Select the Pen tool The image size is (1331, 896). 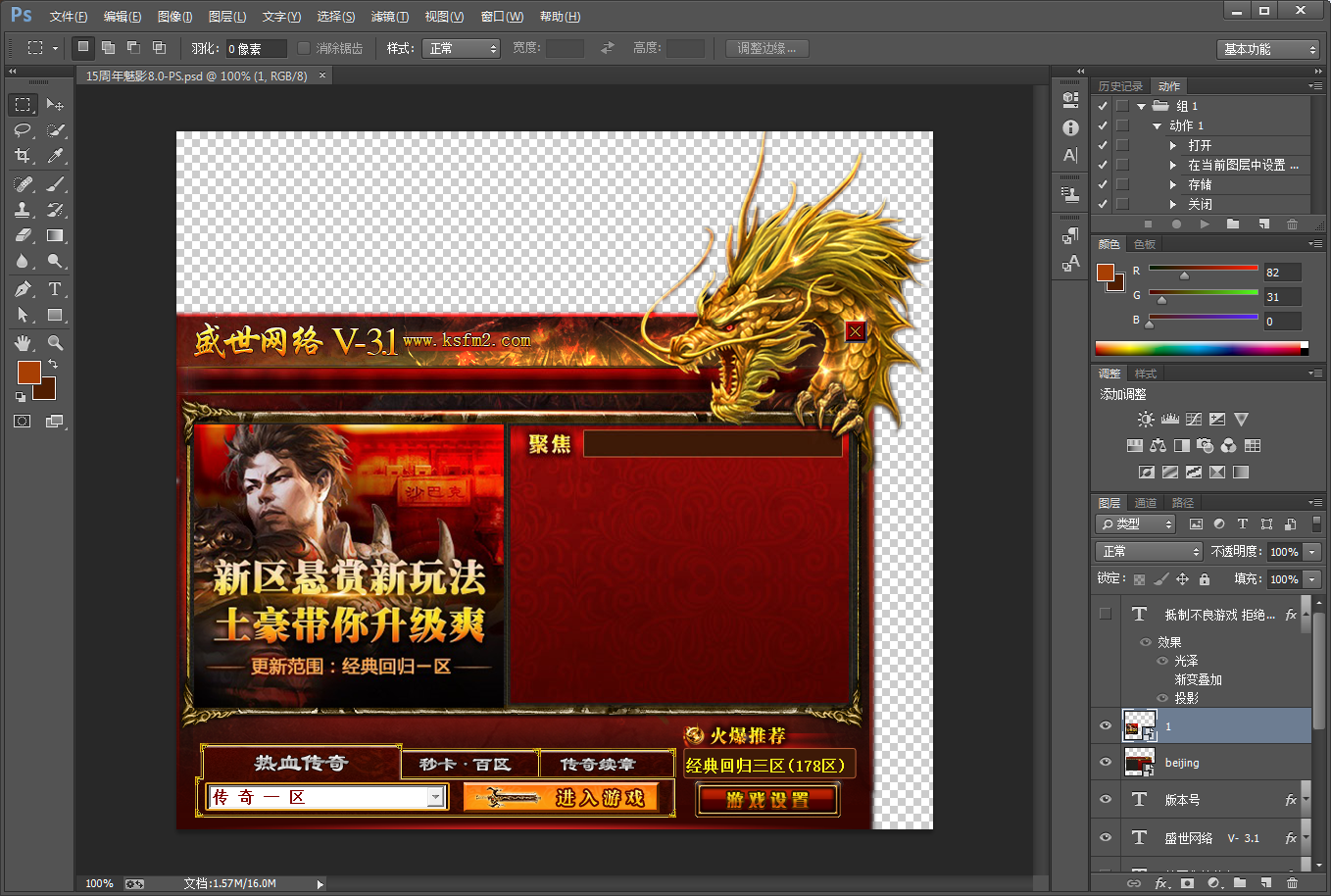[x=23, y=289]
